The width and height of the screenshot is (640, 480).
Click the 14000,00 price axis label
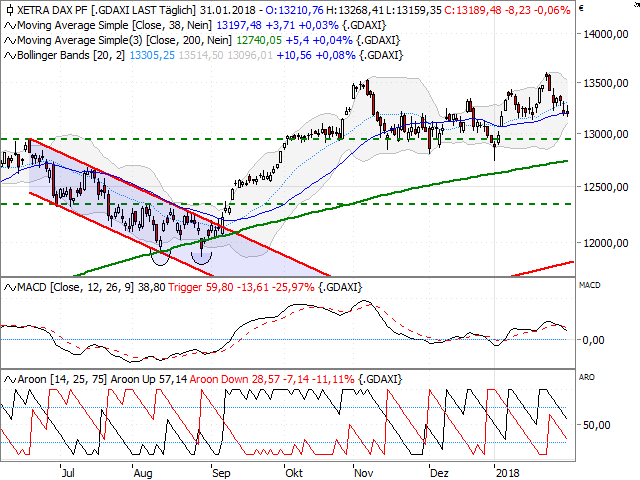tap(605, 34)
